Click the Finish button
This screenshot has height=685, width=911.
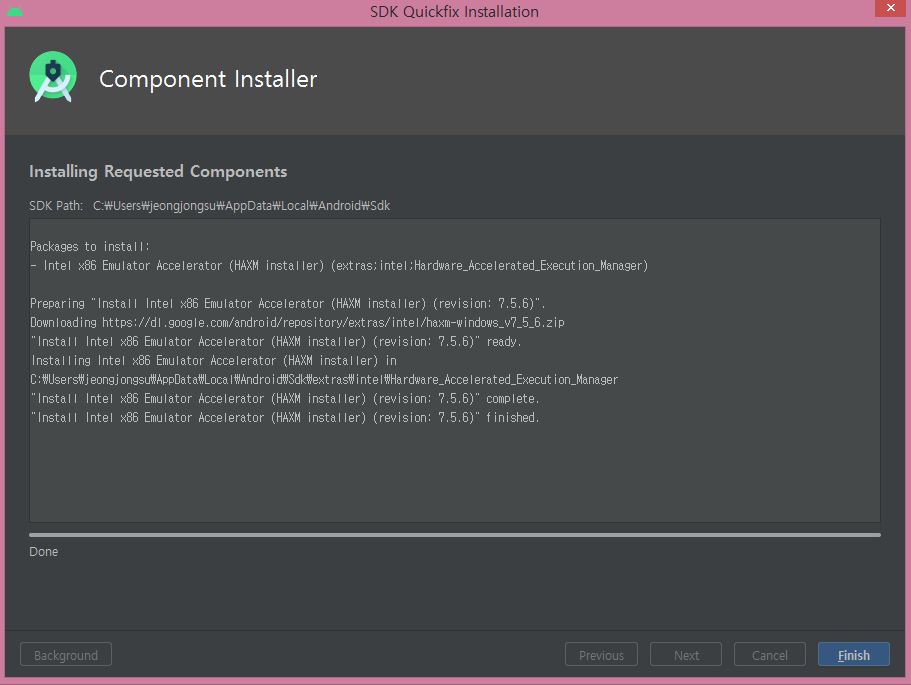click(x=853, y=654)
